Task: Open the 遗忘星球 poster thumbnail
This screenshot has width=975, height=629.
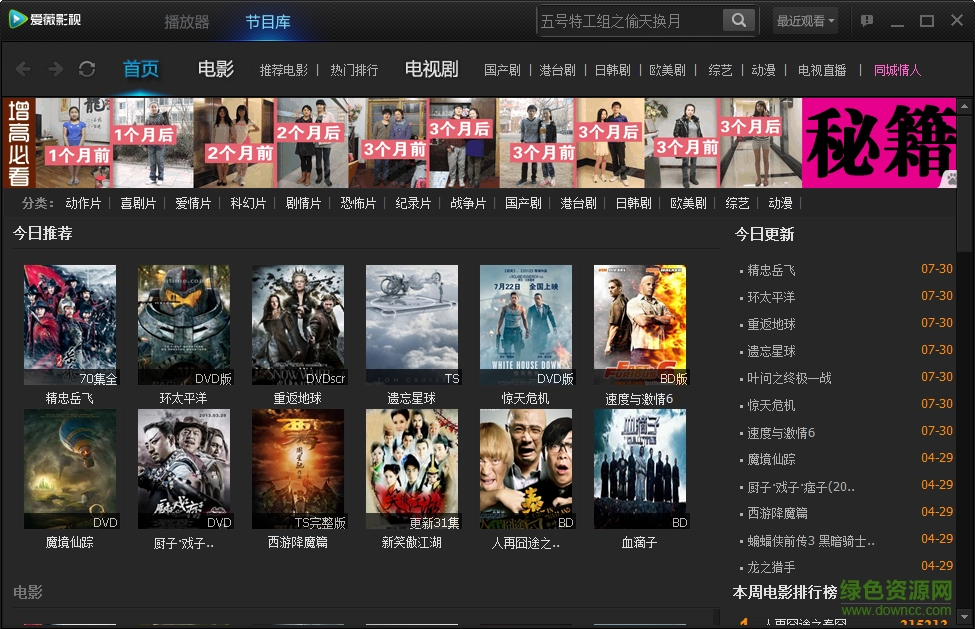Action: 412,325
